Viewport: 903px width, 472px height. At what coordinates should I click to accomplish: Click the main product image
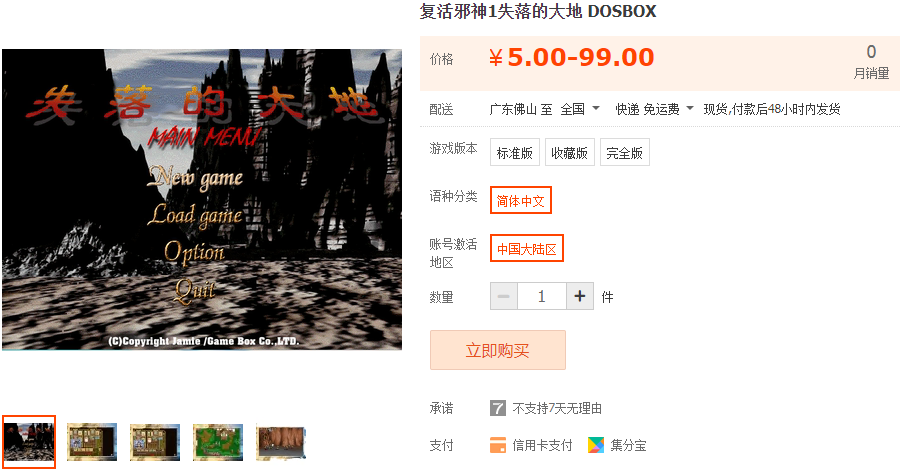click(202, 199)
